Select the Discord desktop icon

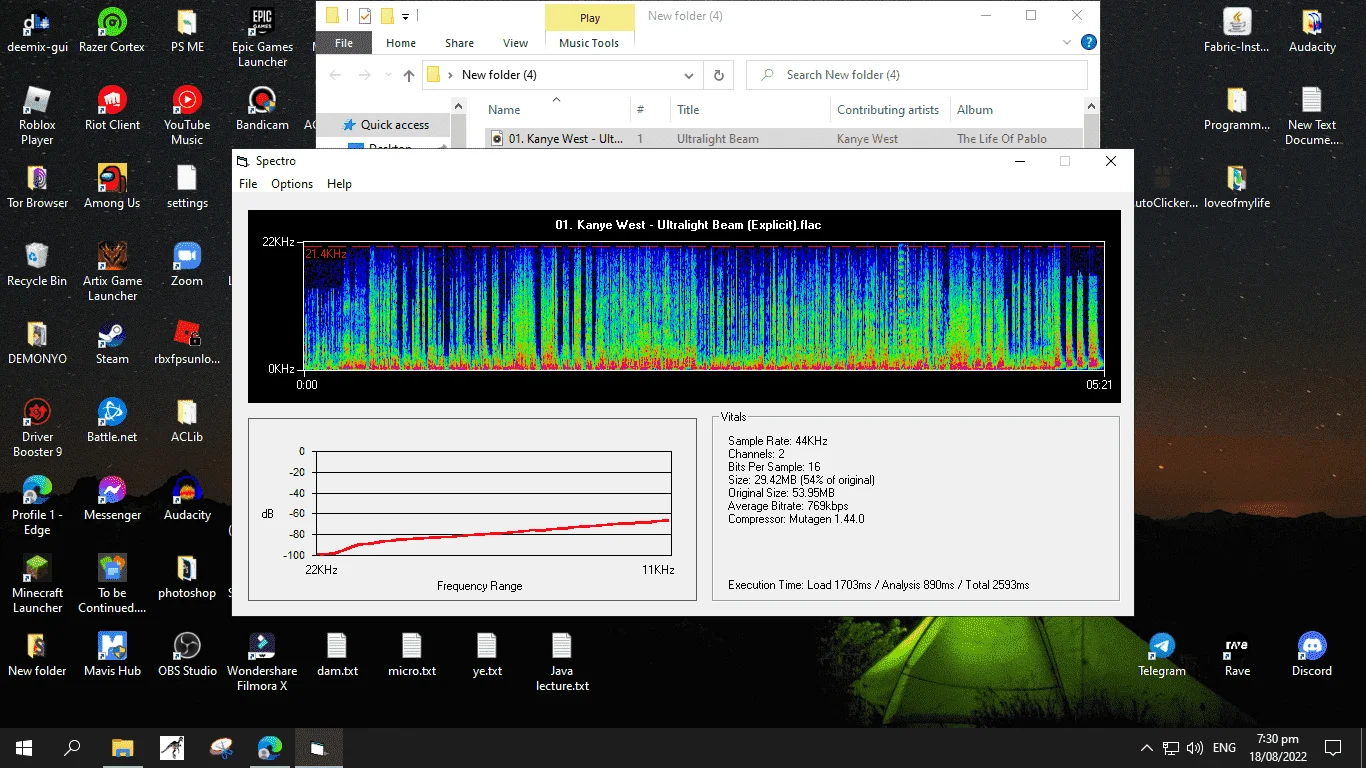[x=1312, y=654]
